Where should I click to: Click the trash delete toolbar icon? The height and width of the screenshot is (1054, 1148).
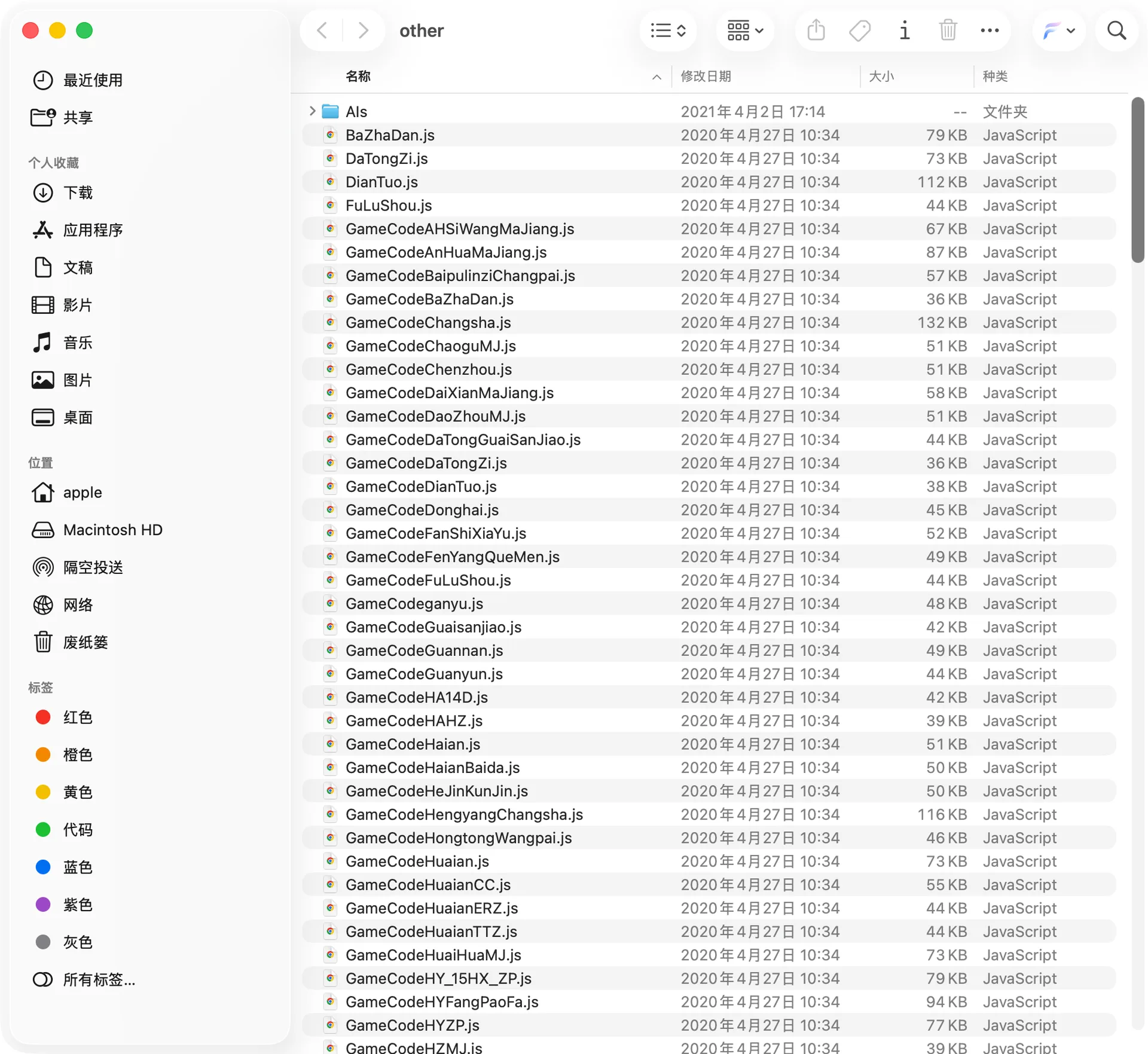point(948,30)
